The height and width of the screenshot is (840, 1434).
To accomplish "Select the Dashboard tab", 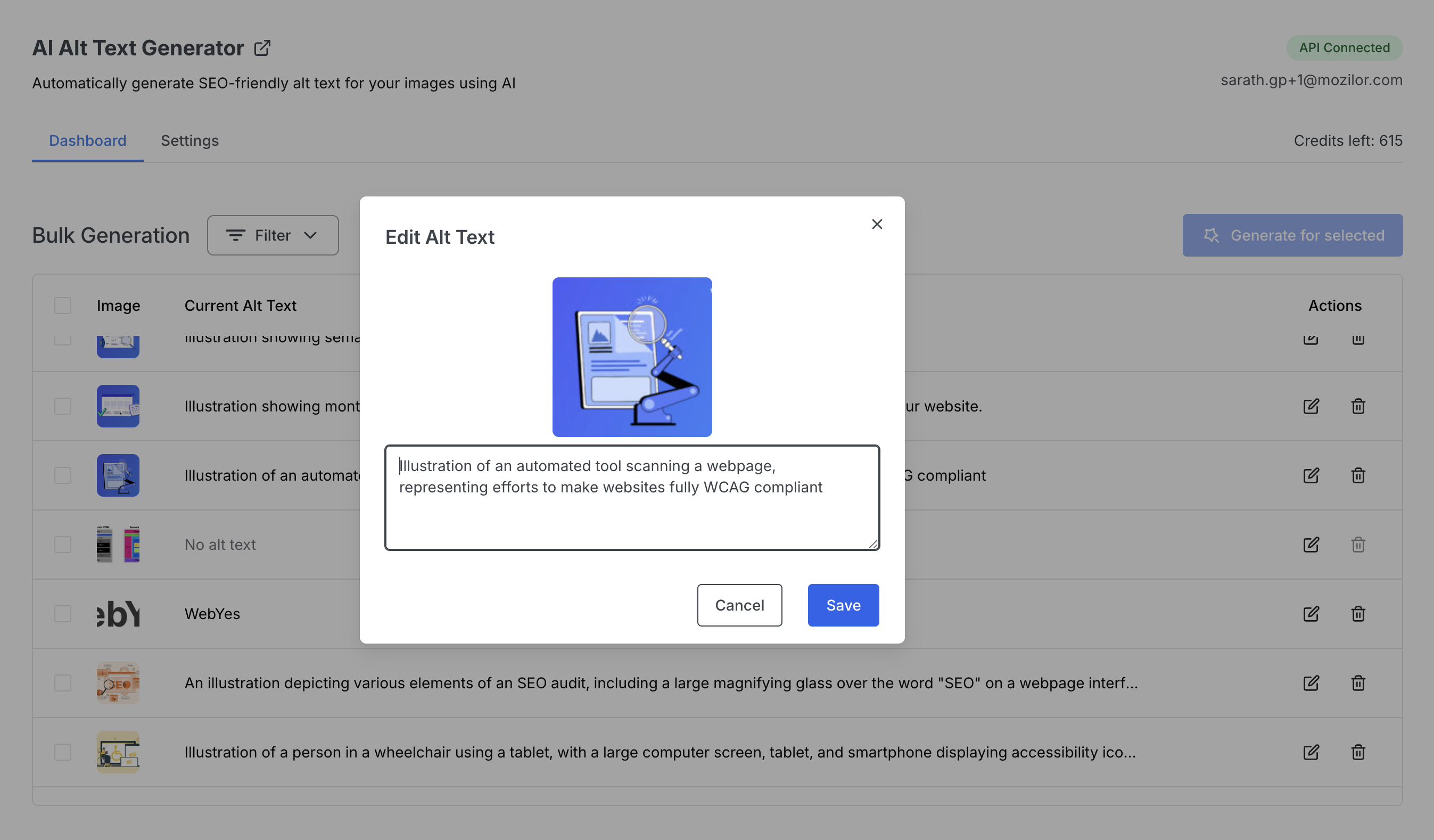I will pyautogui.click(x=88, y=141).
